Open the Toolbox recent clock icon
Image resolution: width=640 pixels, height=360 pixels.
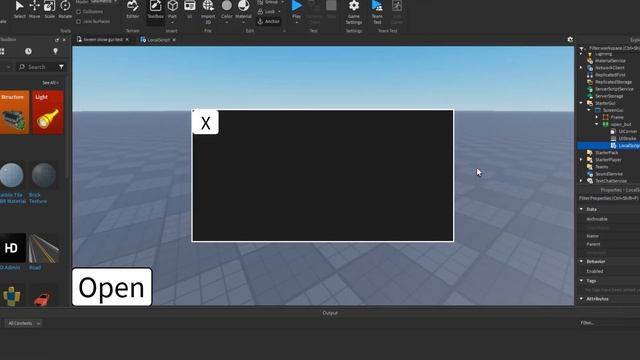[x=28, y=51]
